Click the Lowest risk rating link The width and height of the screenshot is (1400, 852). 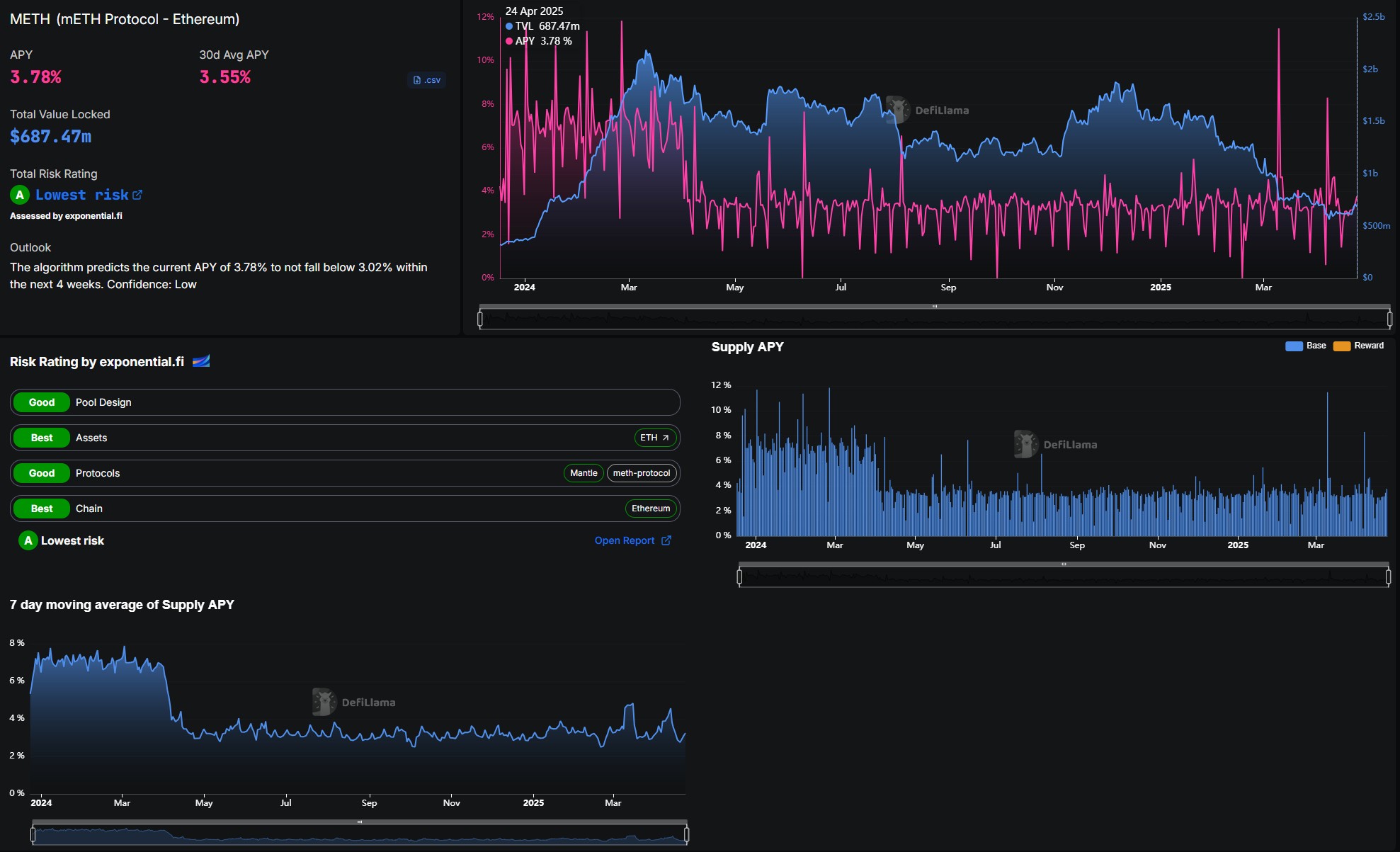point(81,195)
